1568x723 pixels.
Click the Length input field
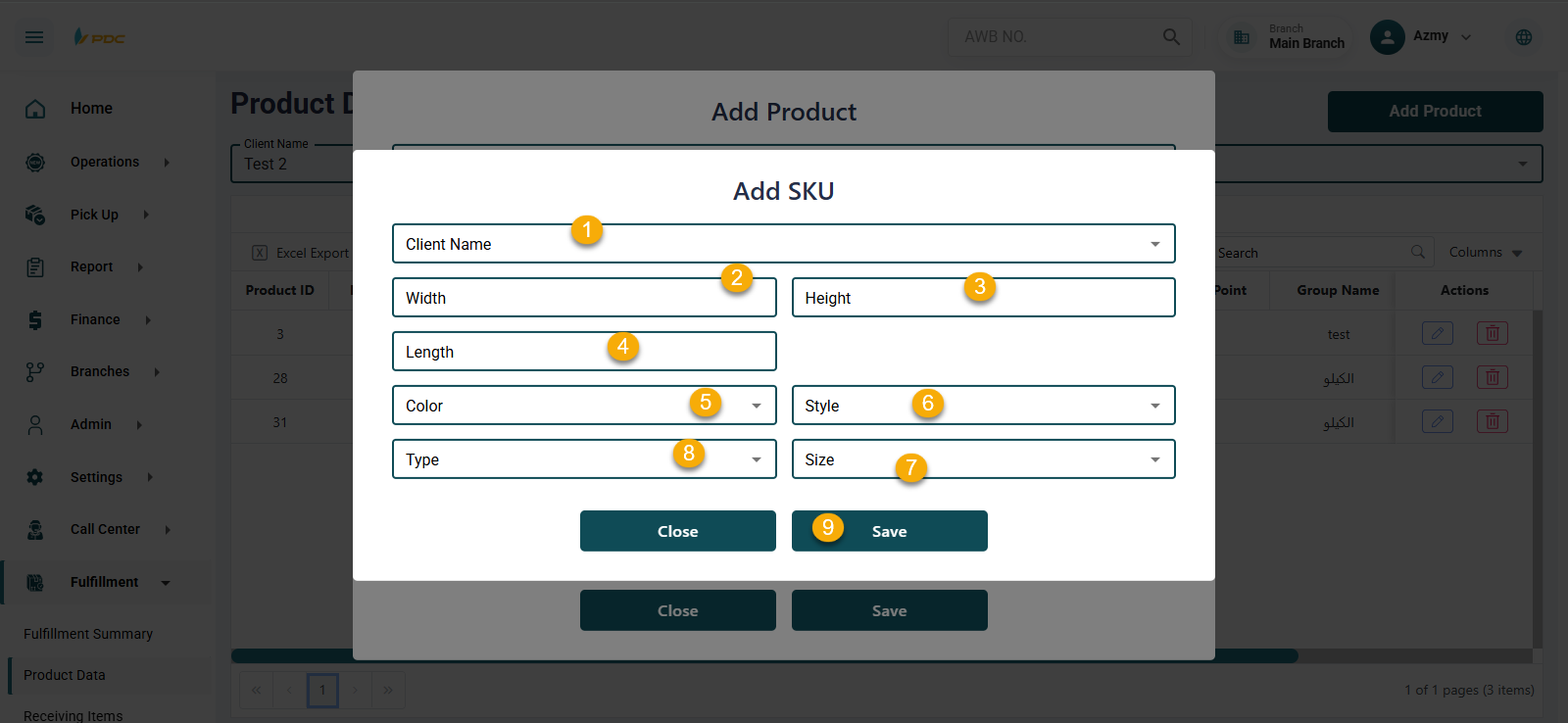click(584, 352)
